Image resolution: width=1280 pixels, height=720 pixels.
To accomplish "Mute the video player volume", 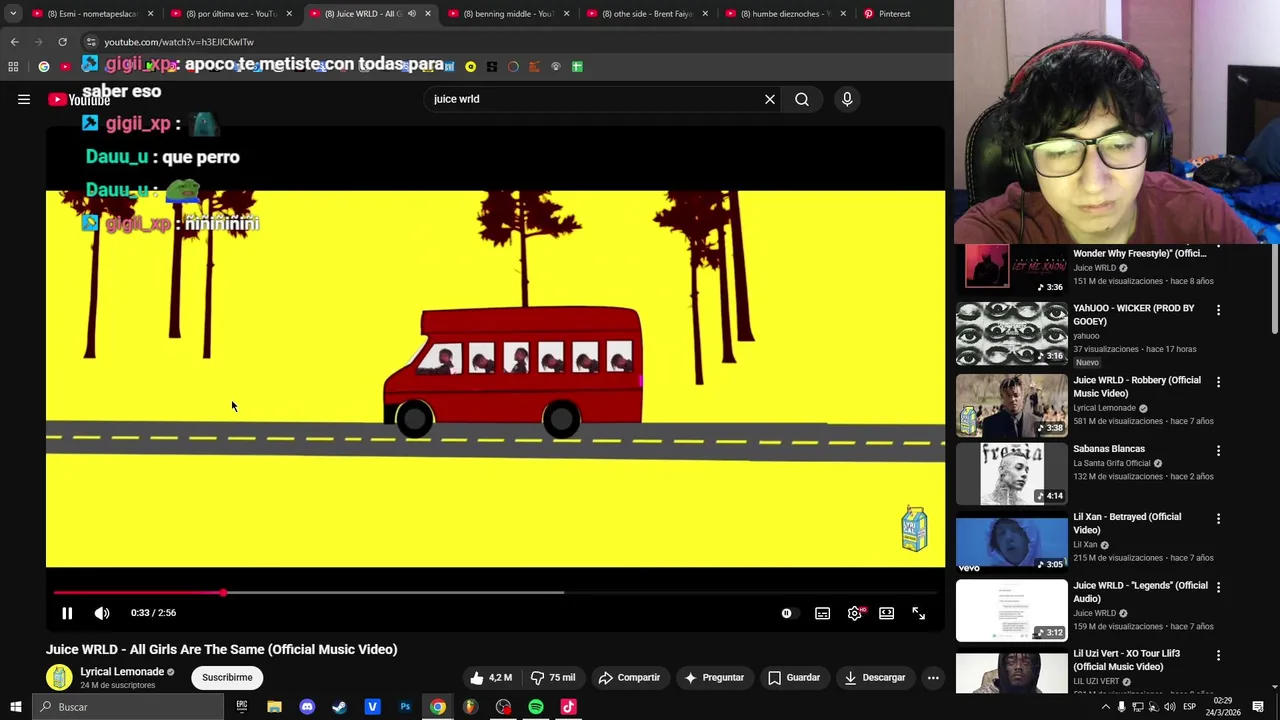I will tap(102, 613).
